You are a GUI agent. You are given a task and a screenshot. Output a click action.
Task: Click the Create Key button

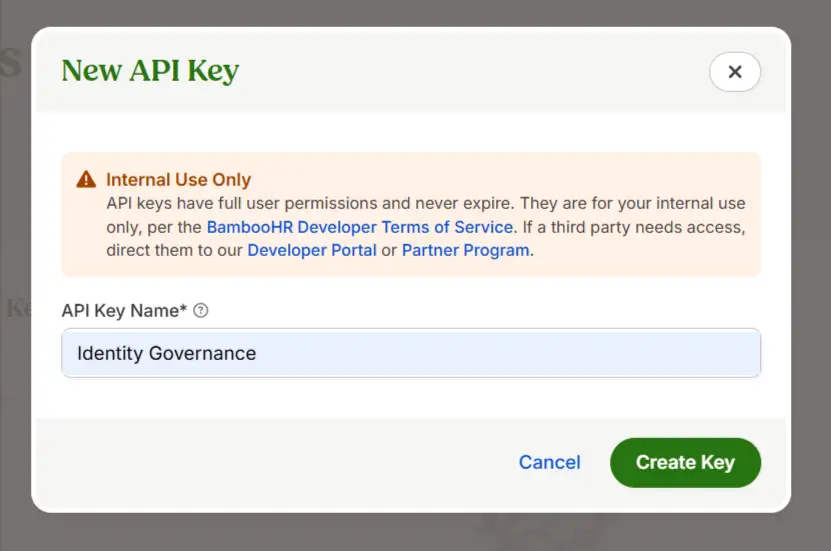click(x=685, y=463)
